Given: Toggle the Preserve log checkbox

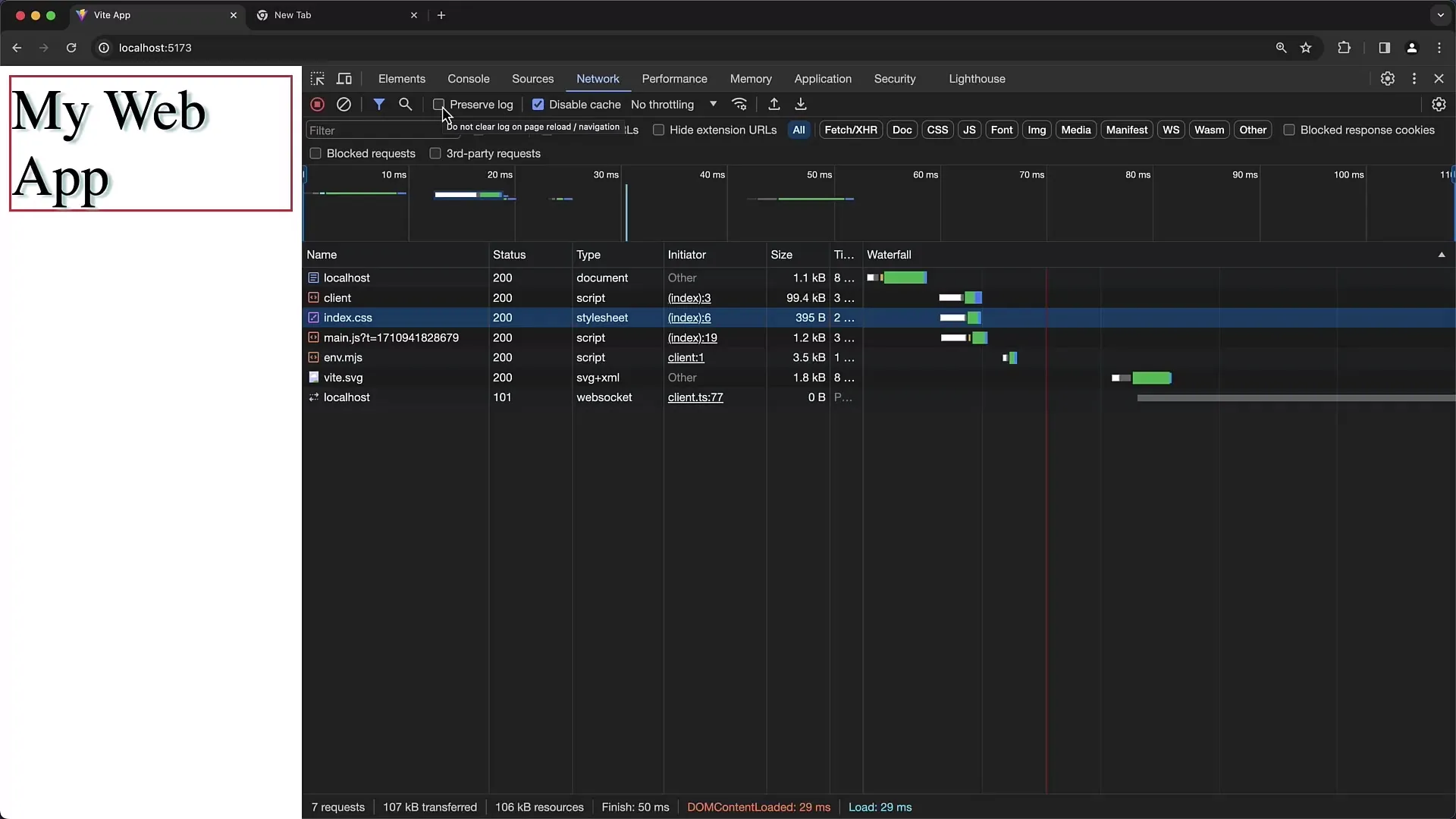Looking at the screenshot, I should [x=439, y=104].
